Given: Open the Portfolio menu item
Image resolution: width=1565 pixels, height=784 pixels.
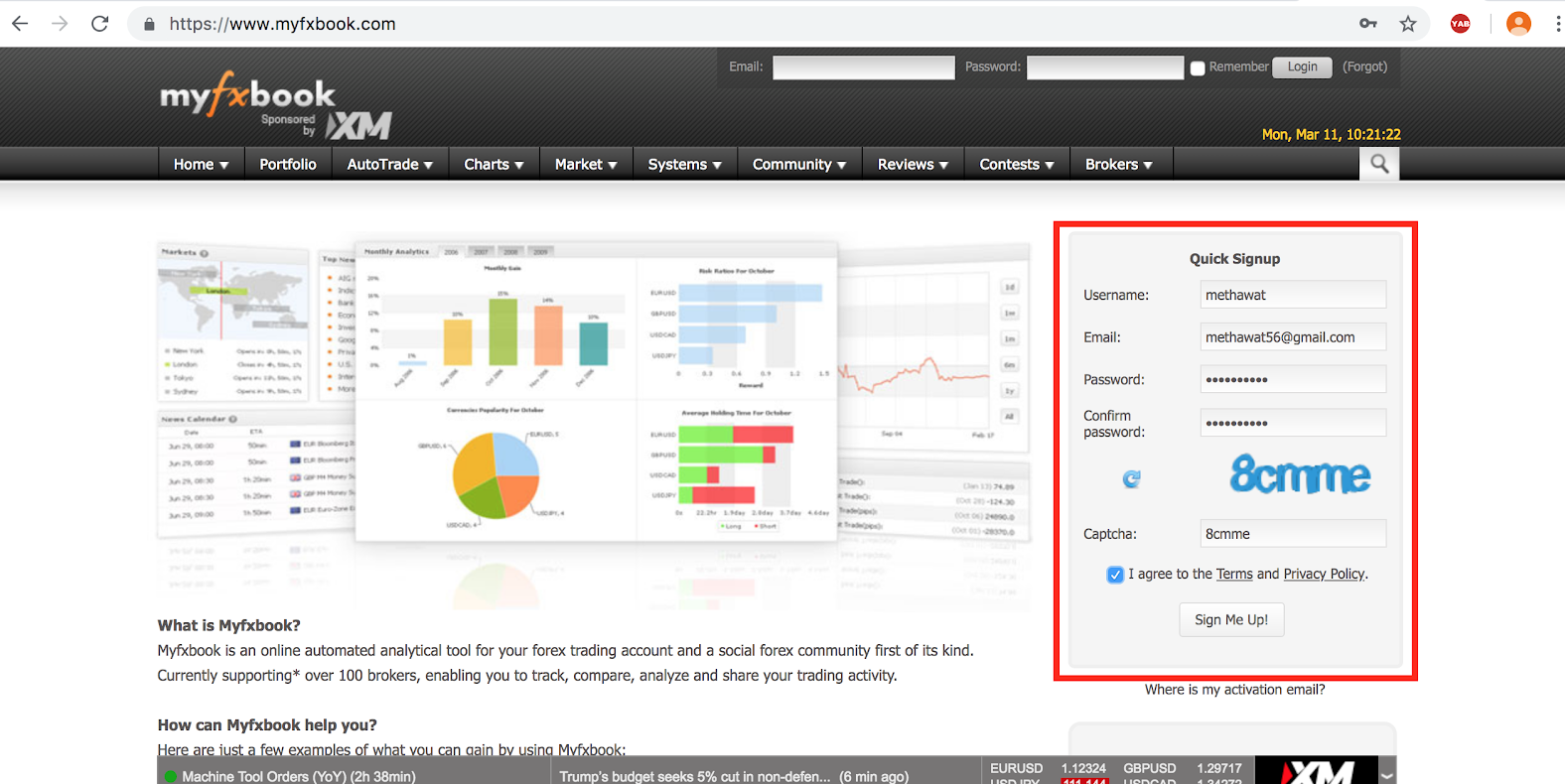Looking at the screenshot, I should point(288,165).
